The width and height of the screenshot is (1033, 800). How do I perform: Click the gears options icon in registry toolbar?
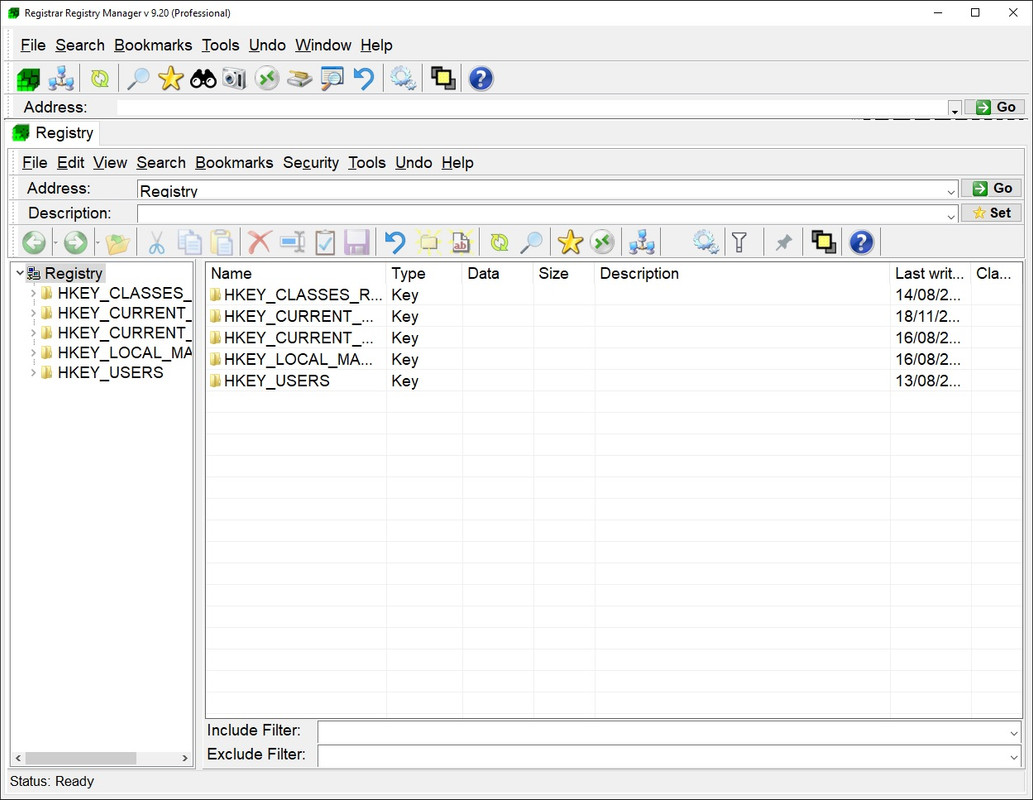coord(706,243)
